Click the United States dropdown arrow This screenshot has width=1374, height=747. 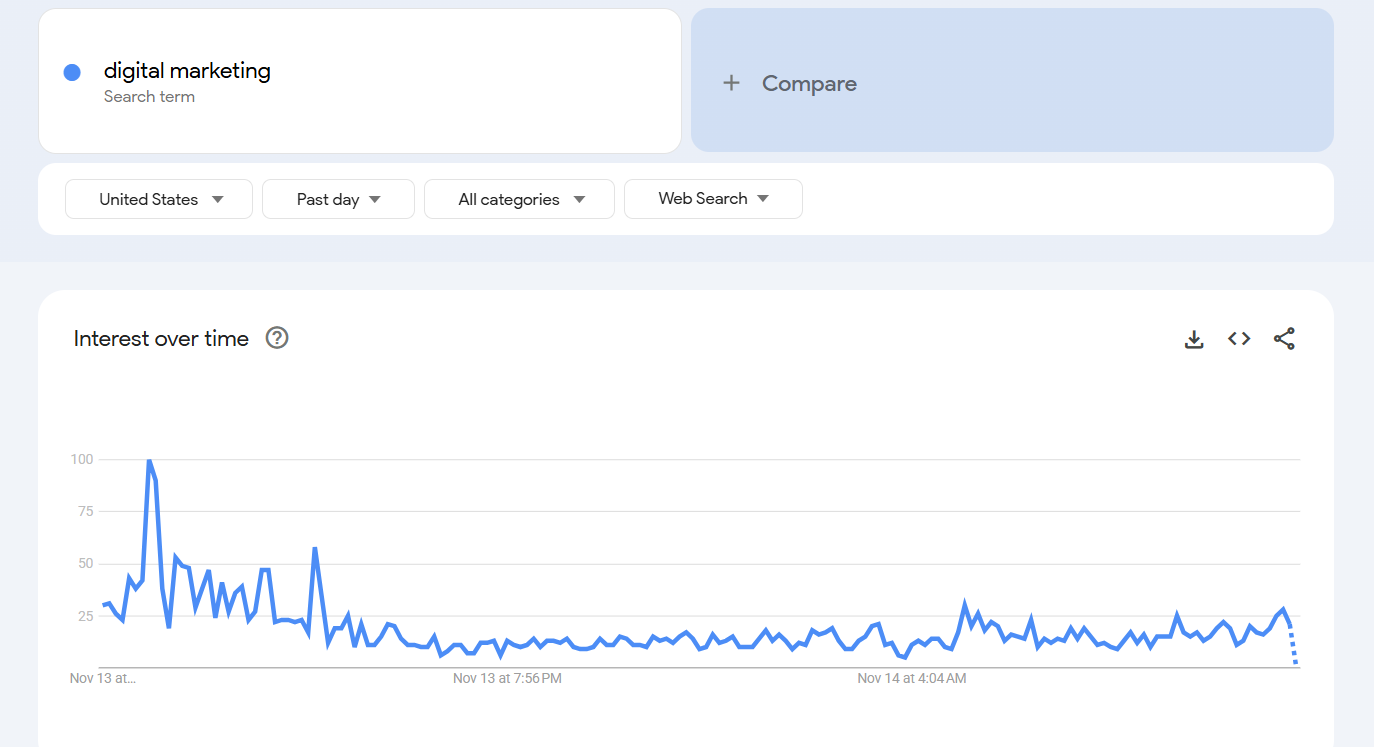[217, 199]
